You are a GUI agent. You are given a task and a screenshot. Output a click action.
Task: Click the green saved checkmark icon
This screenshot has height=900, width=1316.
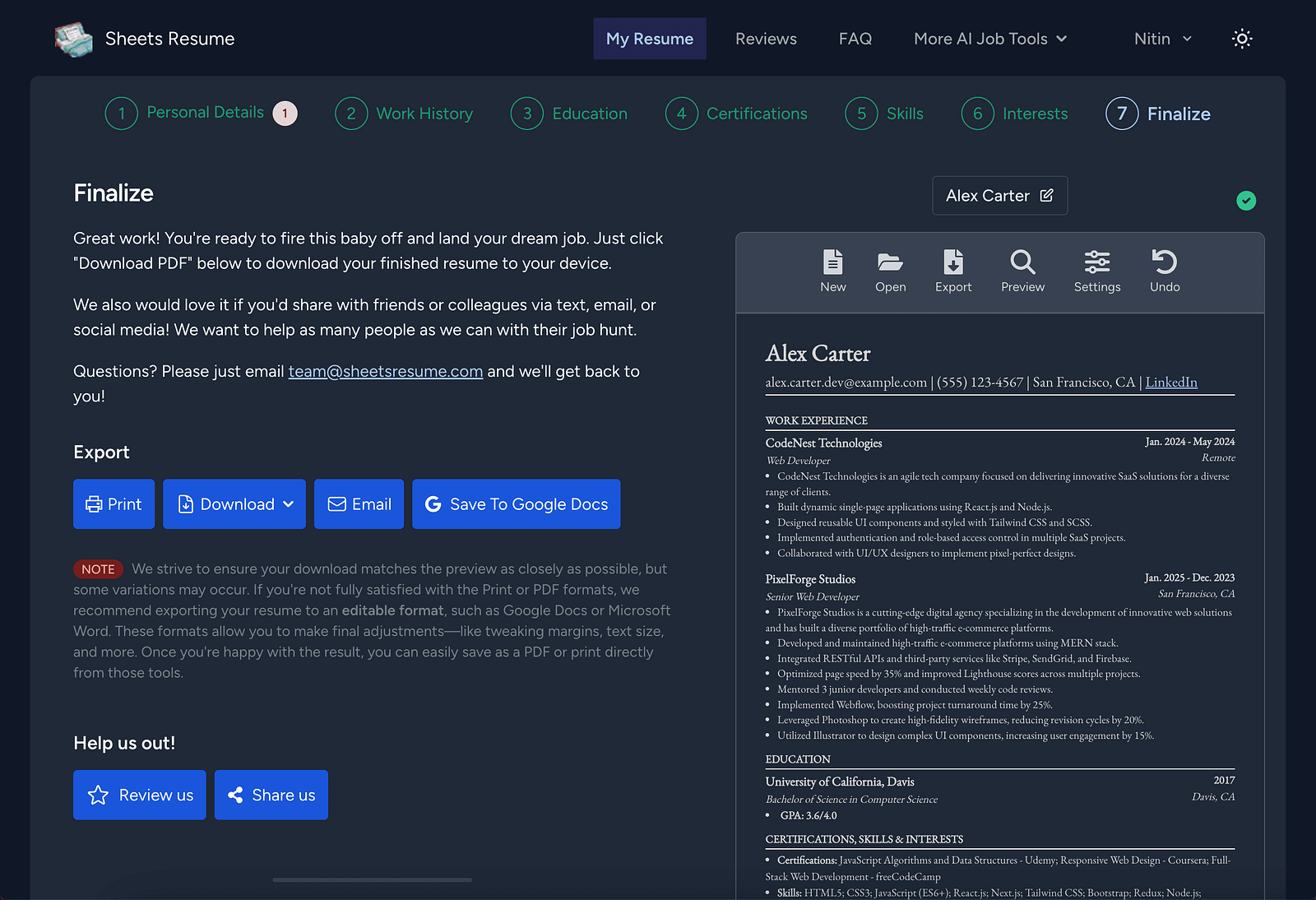[1246, 201]
